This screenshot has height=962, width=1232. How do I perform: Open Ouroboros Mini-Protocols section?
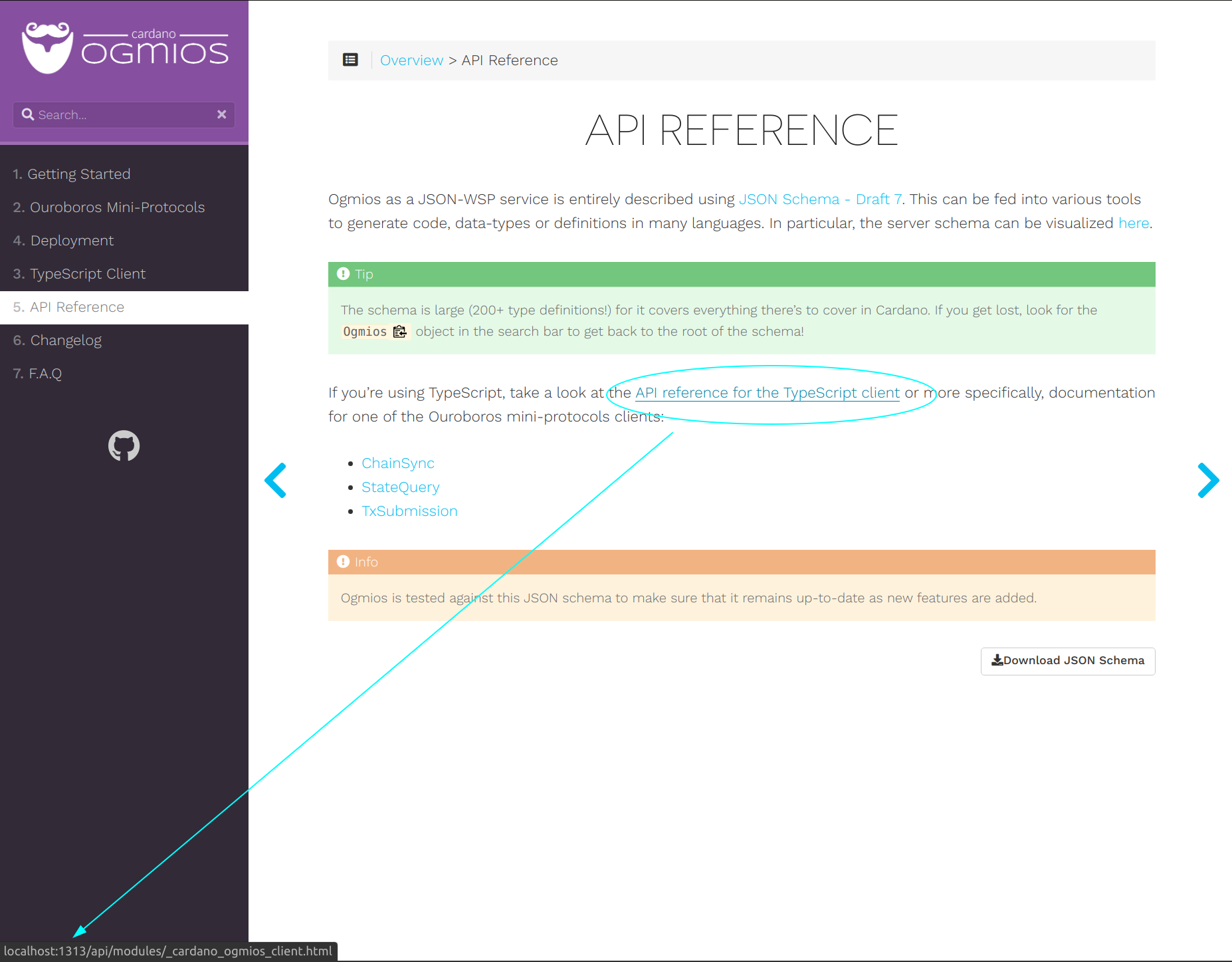click(x=124, y=207)
